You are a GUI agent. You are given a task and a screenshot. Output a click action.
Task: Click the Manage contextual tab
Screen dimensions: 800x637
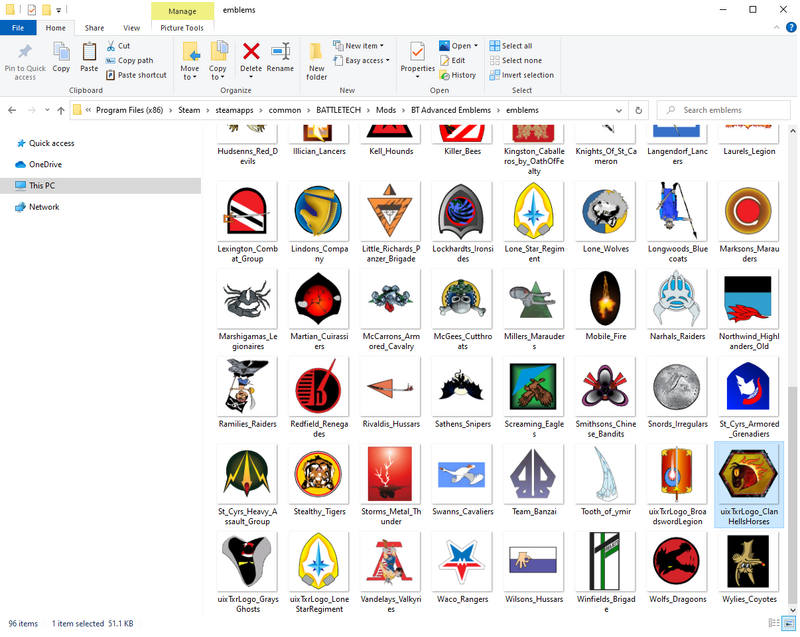pyautogui.click(x=182, y=11)
